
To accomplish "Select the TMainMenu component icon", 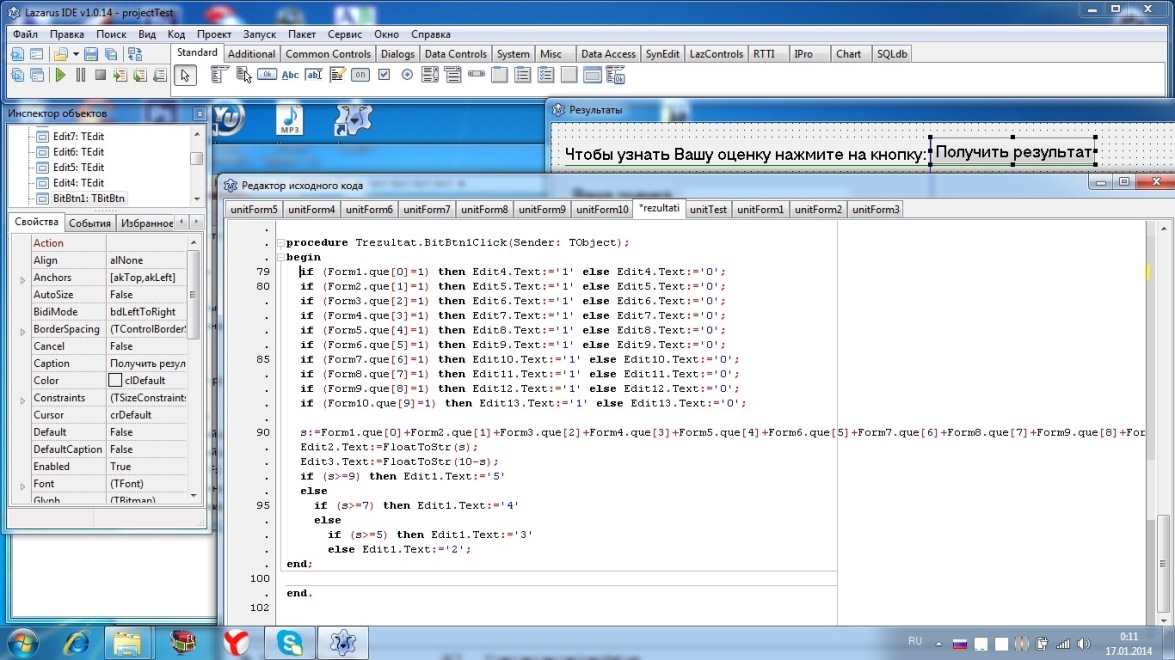I will coord(220,75).
